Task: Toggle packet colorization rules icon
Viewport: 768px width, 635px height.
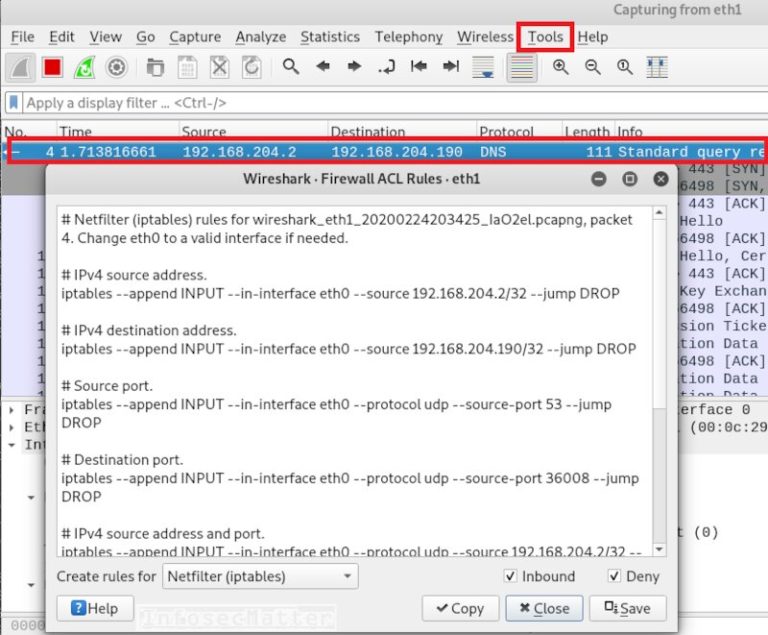Action: click(x=522, y=67)
